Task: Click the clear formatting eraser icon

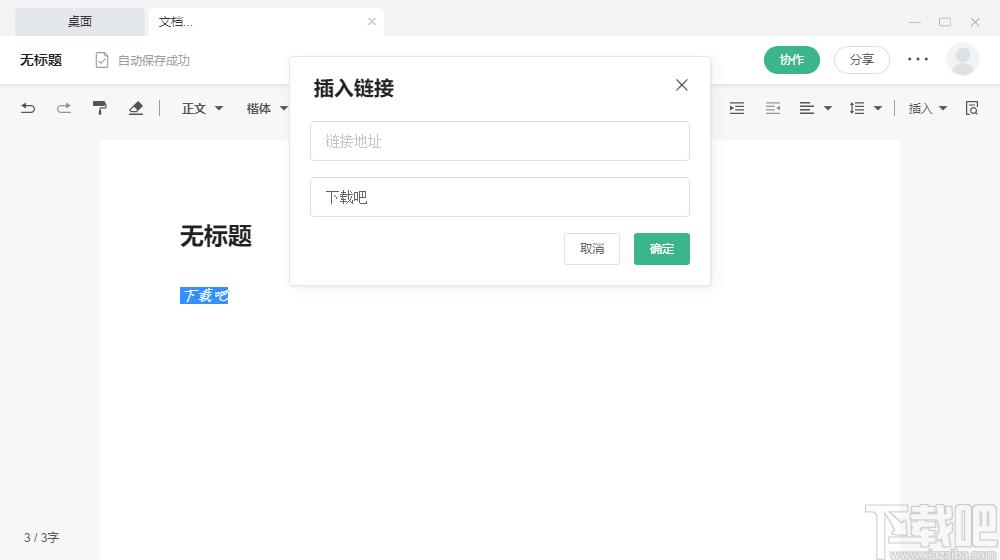Action: [x=136, y=108]
